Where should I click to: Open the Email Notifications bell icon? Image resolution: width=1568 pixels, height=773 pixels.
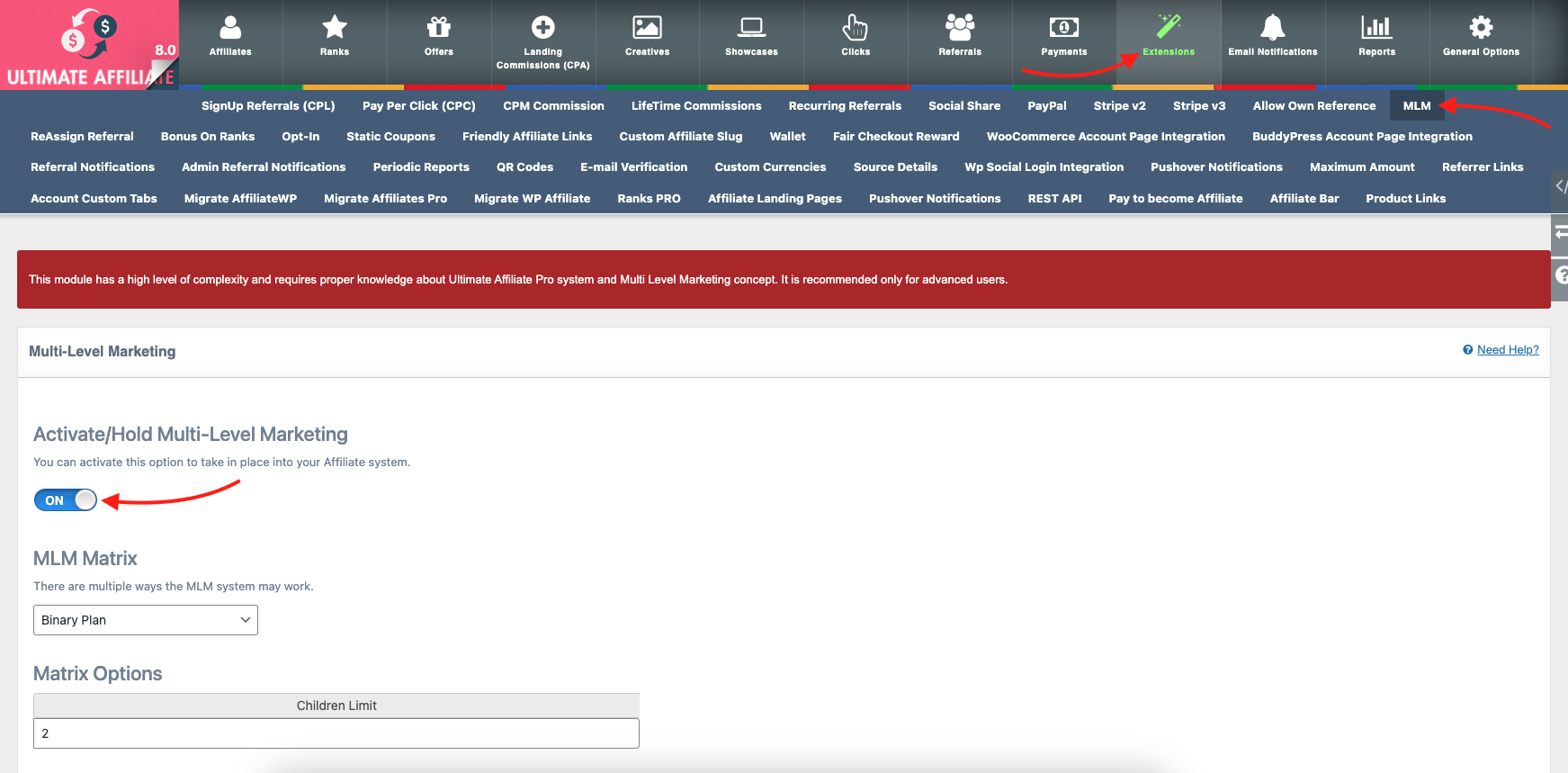(1273, 28)
